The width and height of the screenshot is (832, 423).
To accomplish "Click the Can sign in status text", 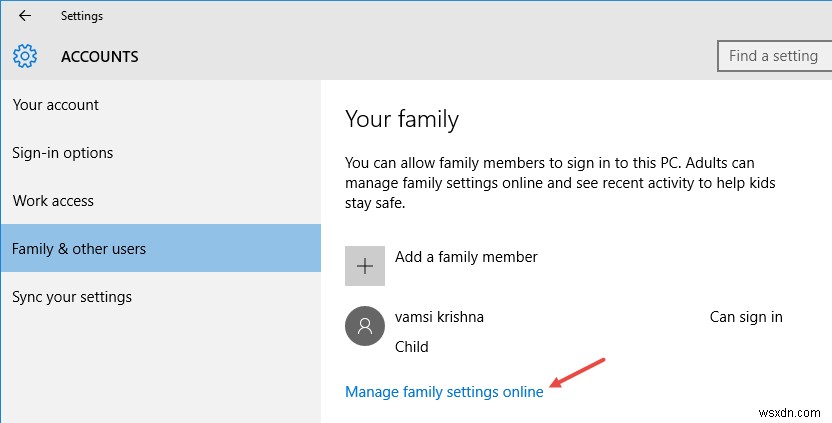I will pyautogui.click(x=746, y=317).
